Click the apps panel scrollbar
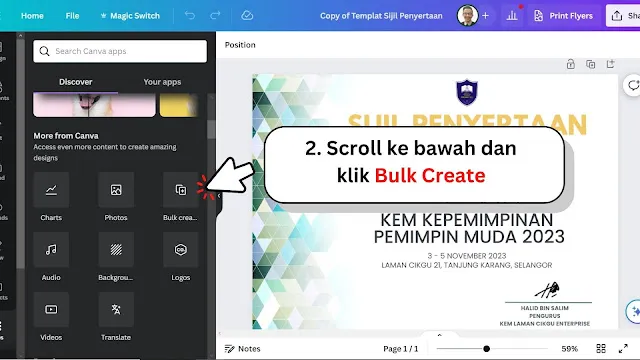Screen dimensions: 640x360 (211, 130)
